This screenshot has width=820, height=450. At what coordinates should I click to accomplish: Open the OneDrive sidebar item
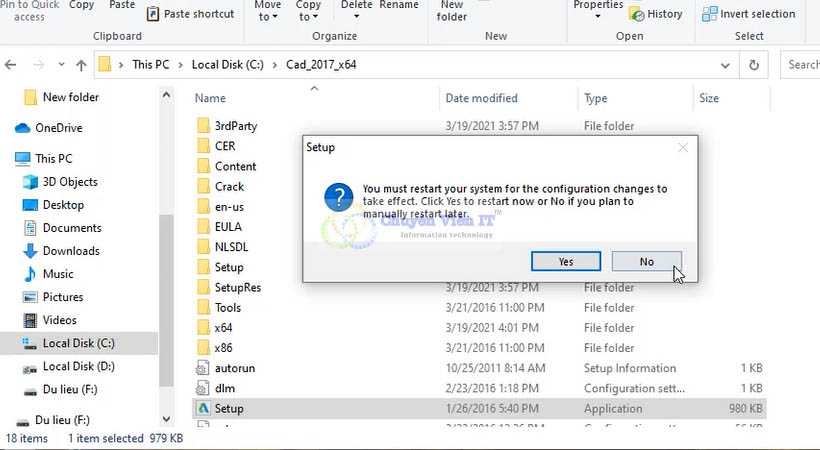(58, 128)
